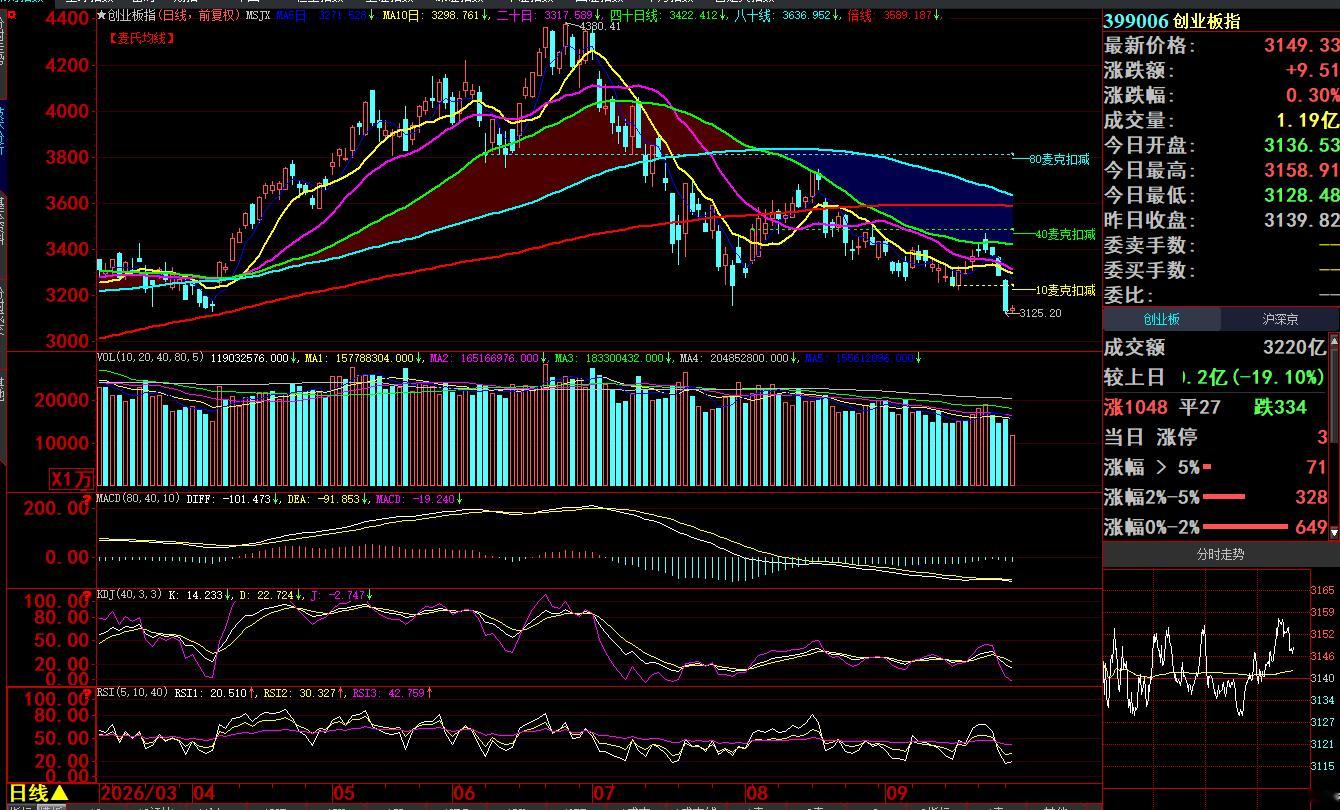Click the 四十日线 value 3422.412
Viewport: 1340px width, 810px height.
(694, 16)
